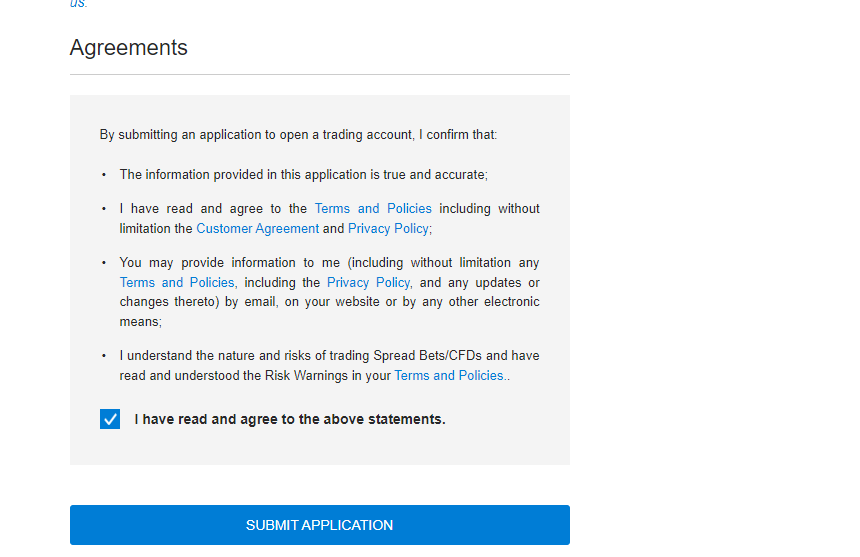Viewport: 860px width, 557px height.
Task: Click the italic 'us.' link at top
Action: pyautogui.click(x=78, y=4)
